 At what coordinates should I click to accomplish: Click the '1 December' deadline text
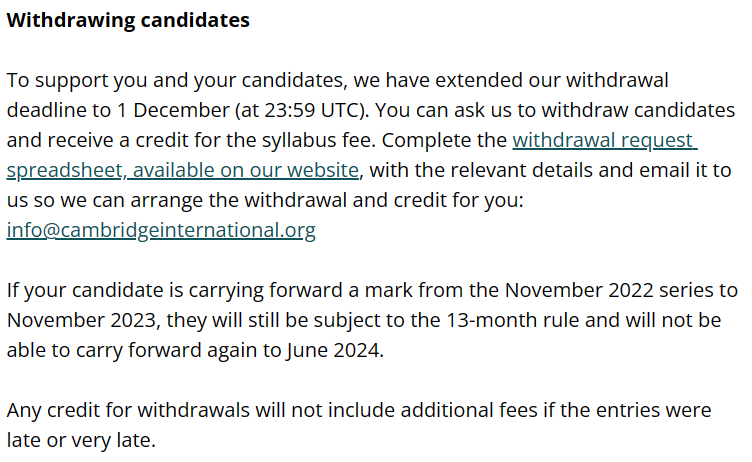(173, 110)
